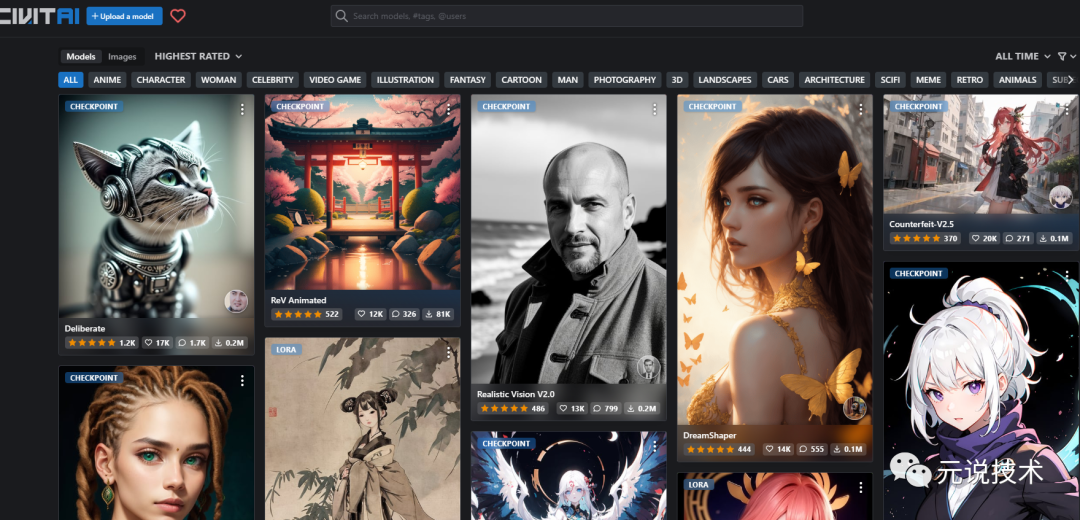Screen dimensions: 1080x520
Task: Click the Counterfeit-V2.5 20K likes heart
Action: pyautogui.click(x=975, y=238)
